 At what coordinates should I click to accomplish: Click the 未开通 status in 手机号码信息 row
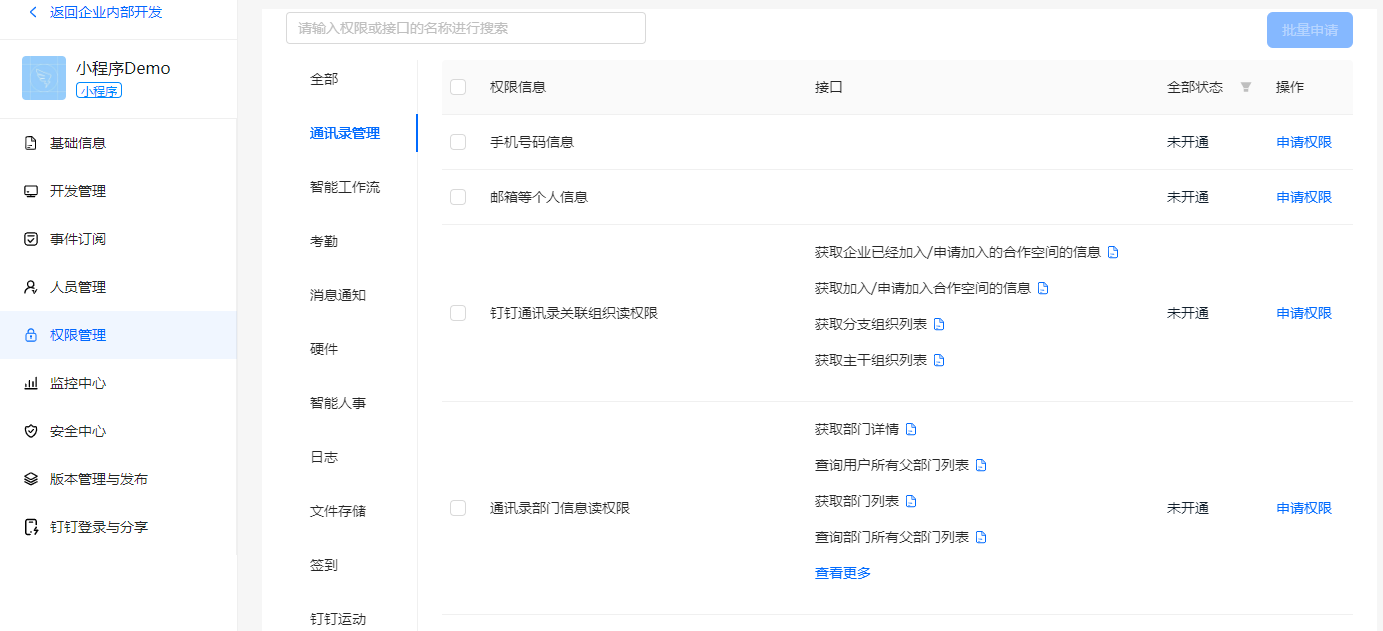point(1188,142)
